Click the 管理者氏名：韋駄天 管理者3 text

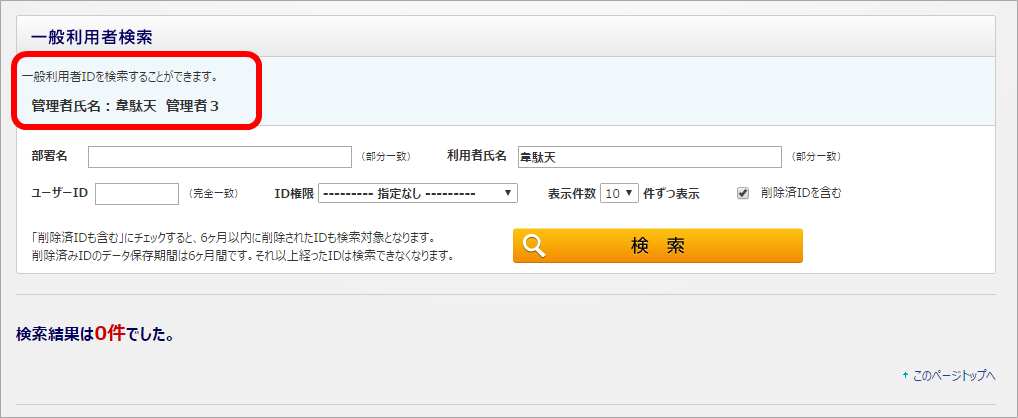(x=125, y=105)
